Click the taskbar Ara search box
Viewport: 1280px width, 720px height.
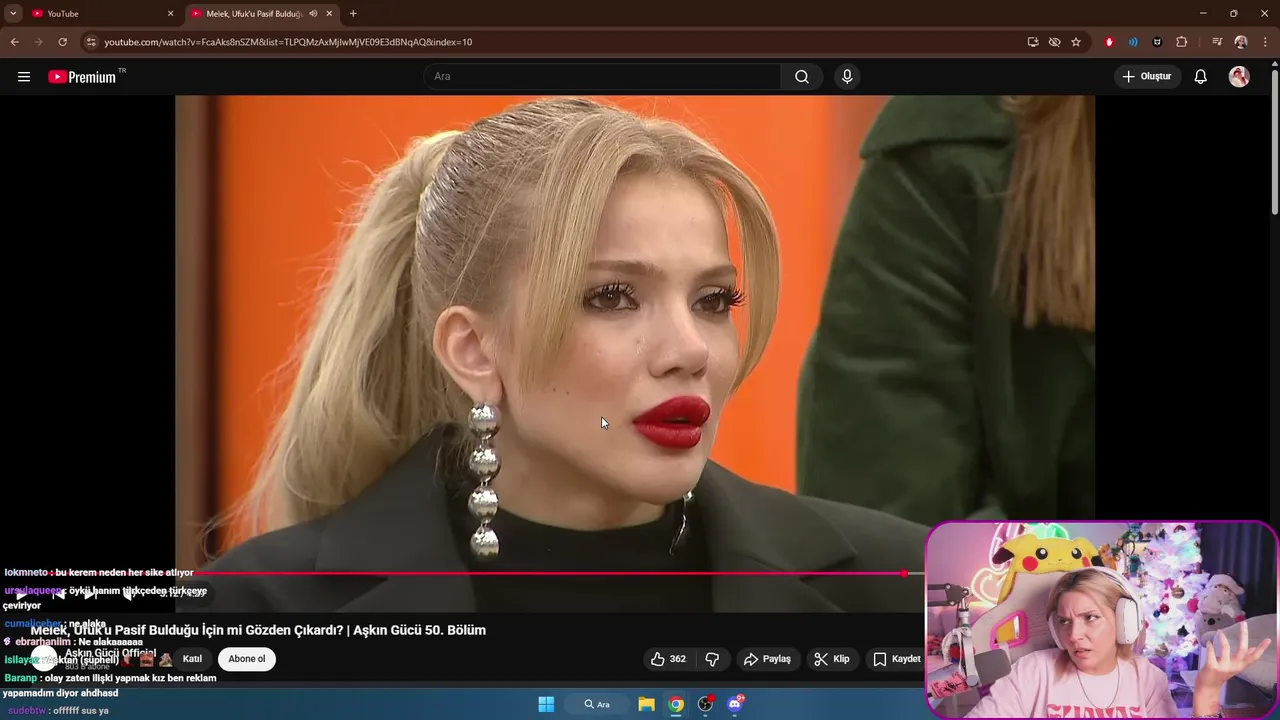point(597,704)
